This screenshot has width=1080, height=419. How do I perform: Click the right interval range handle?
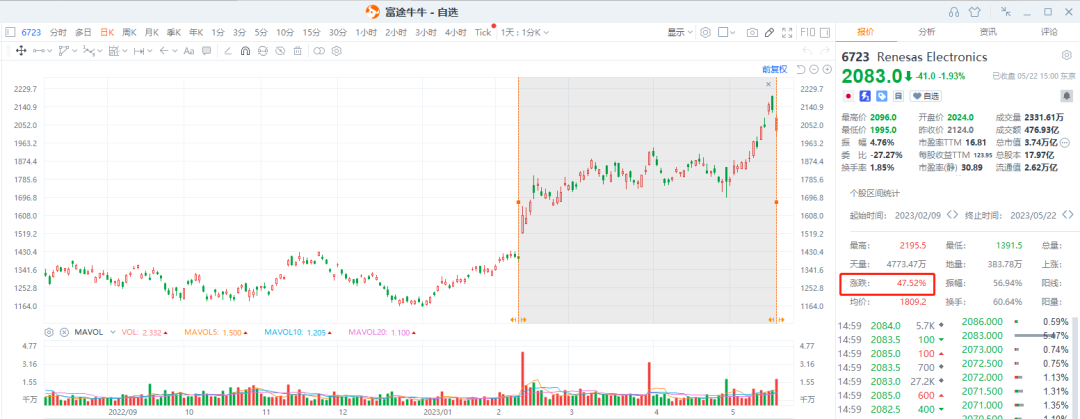pyautogui.click(x=776, y=202)
